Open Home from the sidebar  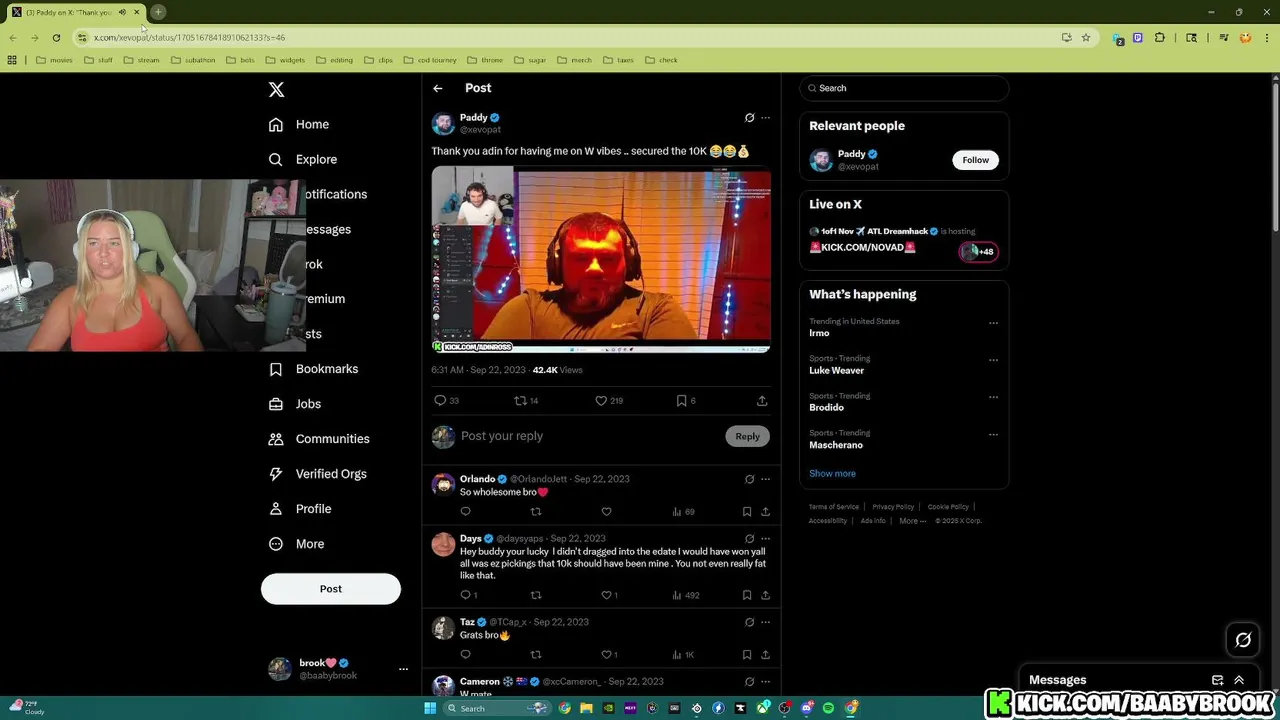(x=299, y=124)
